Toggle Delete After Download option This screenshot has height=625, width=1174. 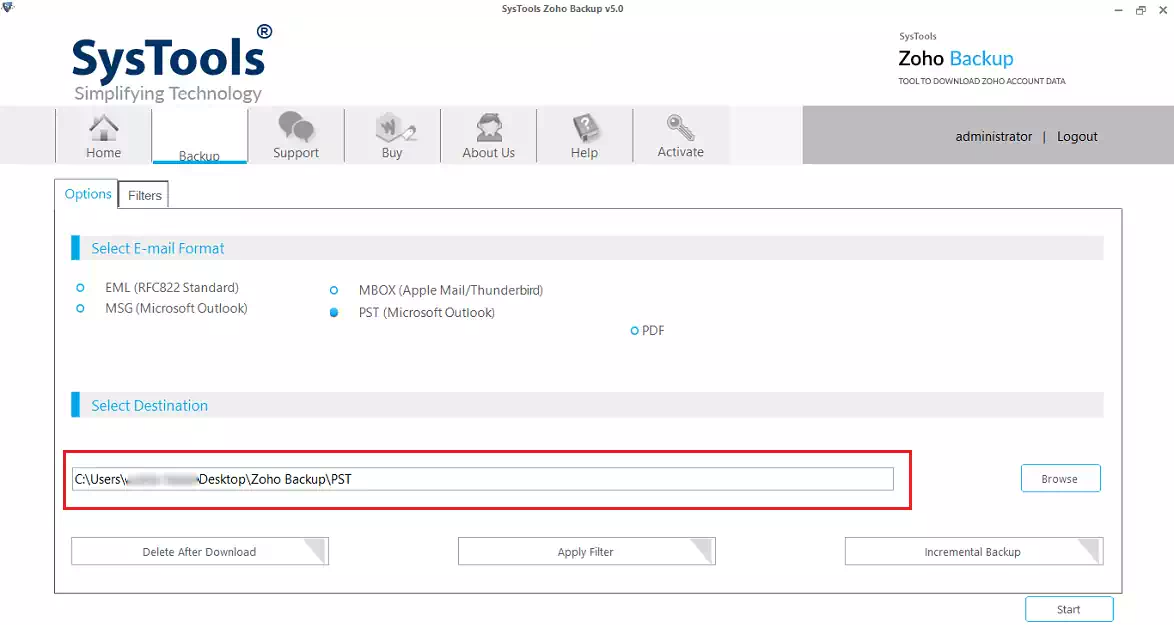click(200, 552)
